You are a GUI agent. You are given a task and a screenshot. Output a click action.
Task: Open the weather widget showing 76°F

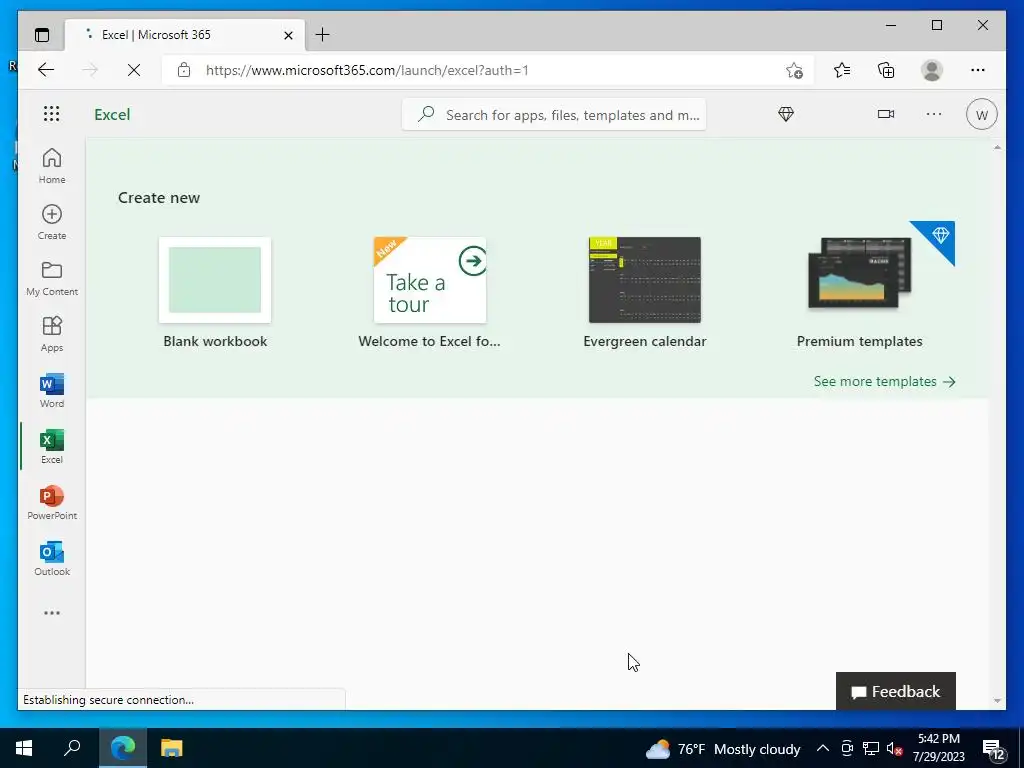723,748
